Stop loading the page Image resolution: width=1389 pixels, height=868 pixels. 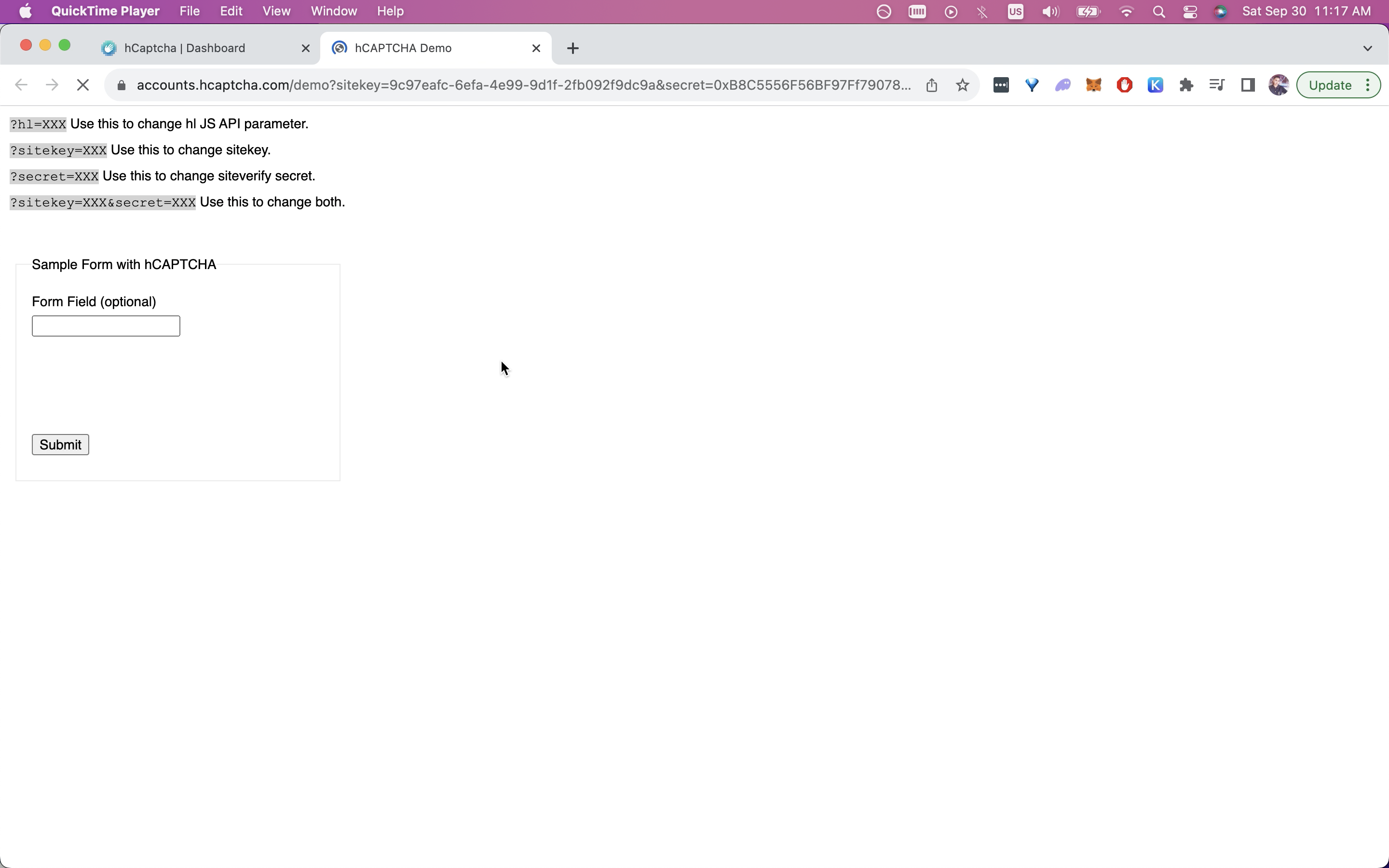(82, 85)
